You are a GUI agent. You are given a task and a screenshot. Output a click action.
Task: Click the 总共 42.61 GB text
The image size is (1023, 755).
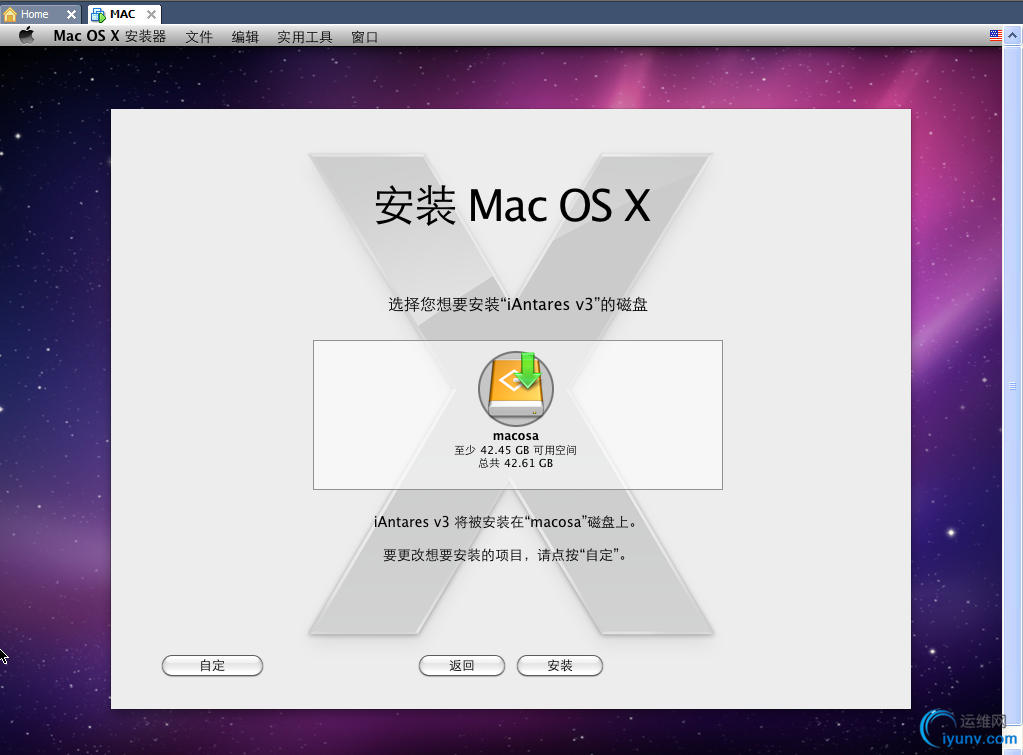tap(515, 463)
